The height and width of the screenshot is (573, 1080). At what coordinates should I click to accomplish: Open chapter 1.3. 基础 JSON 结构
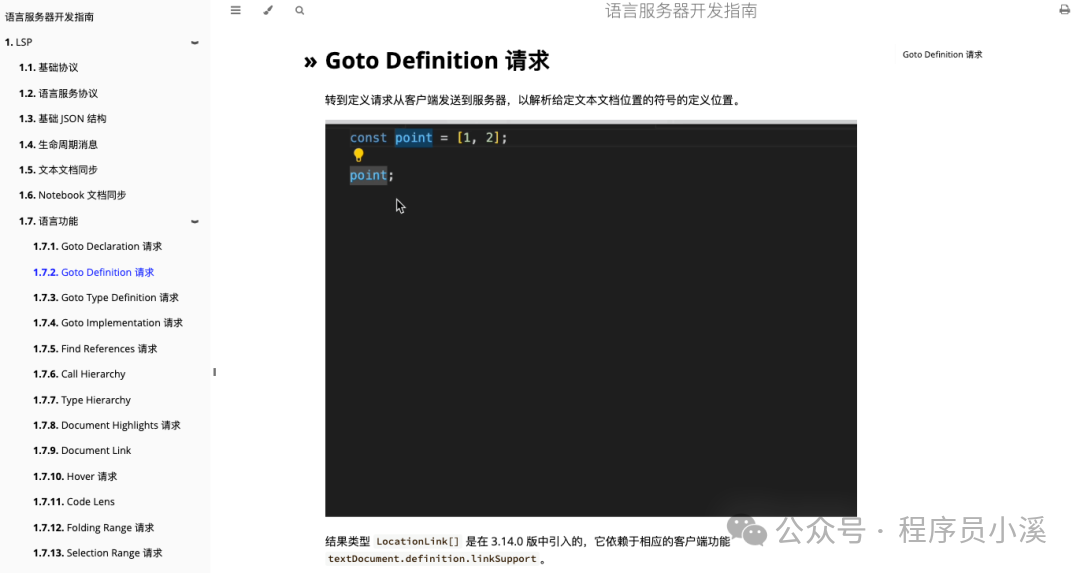(63, 118)
